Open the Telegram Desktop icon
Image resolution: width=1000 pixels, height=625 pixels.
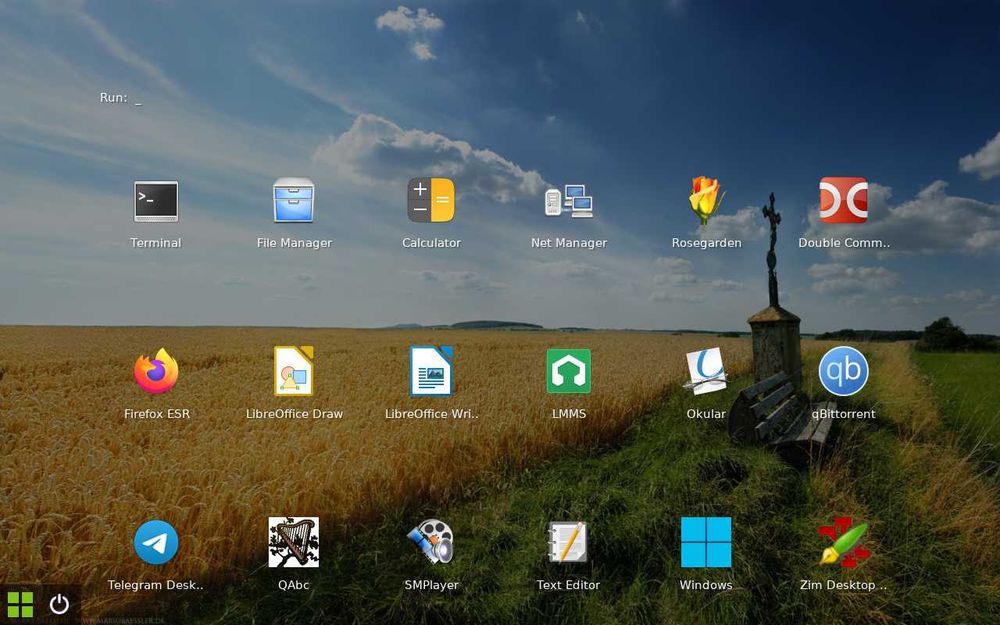click(156, 542)
